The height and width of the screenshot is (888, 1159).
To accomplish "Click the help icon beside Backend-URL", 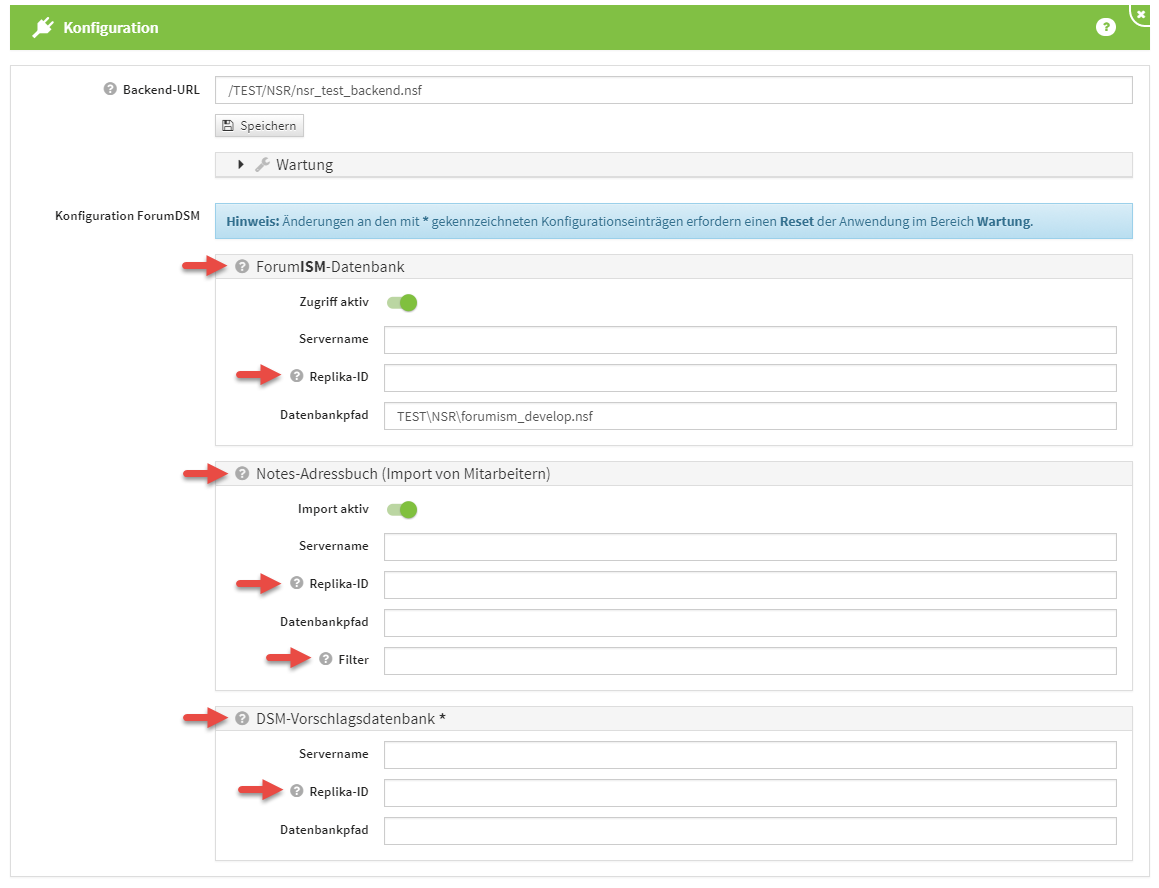I will coord(110,89).
